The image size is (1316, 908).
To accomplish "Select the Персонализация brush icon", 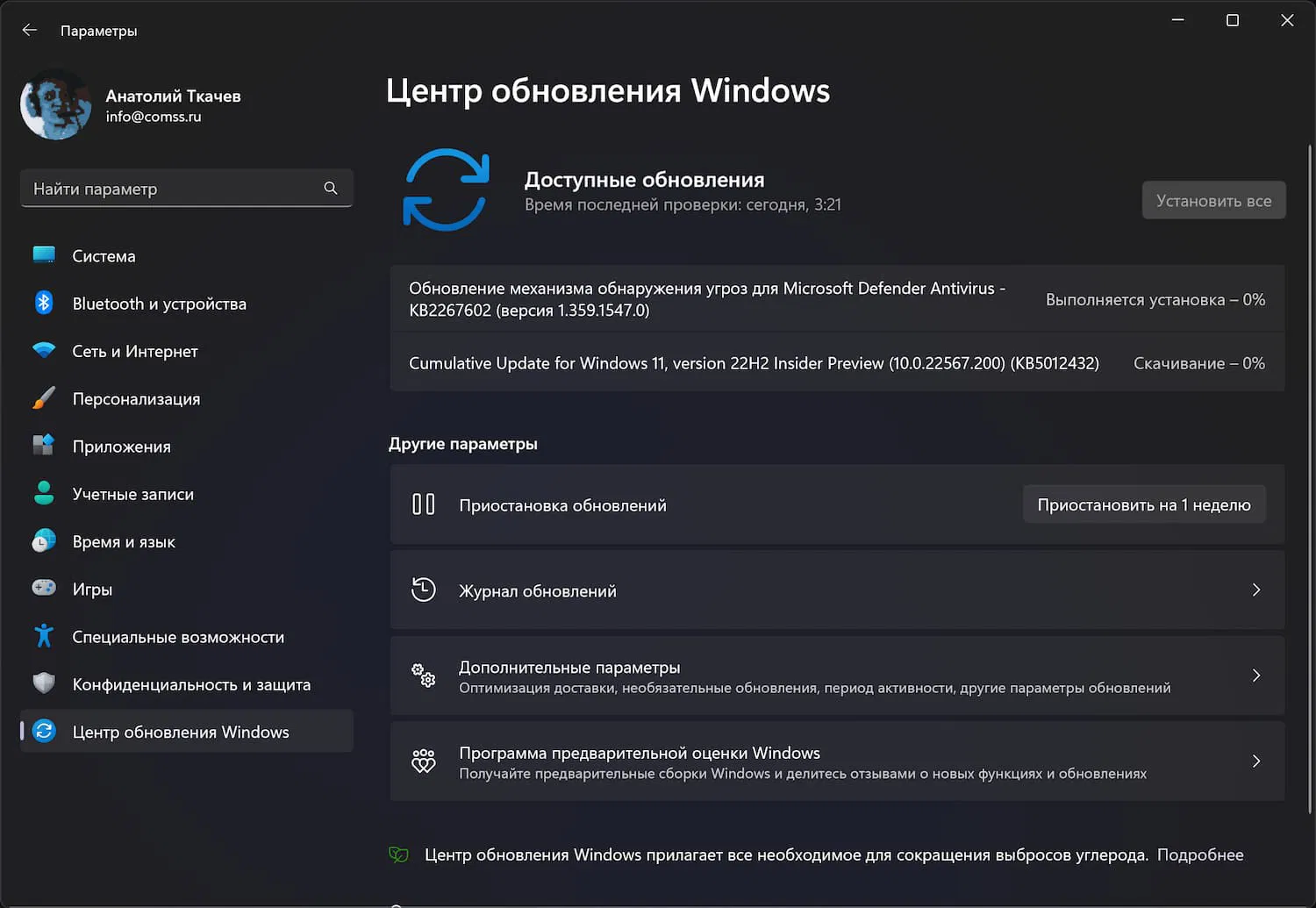I will click(x=44, y=397).
